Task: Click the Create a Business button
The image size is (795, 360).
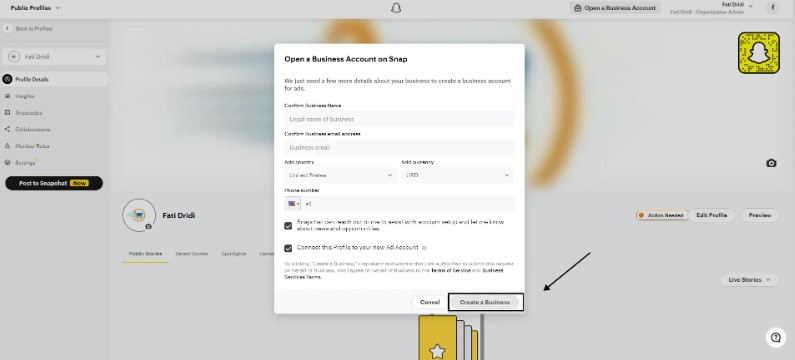Action: point(485,302)
